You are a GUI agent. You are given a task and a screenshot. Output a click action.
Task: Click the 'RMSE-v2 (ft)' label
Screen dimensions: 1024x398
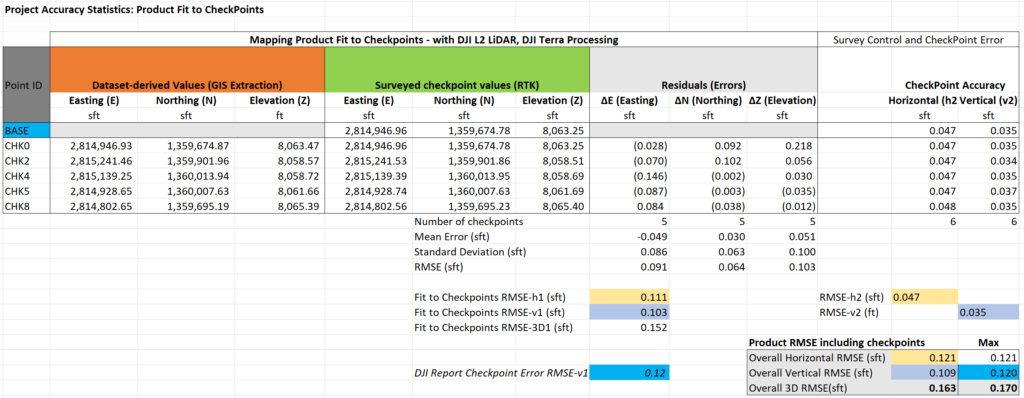(x=848, y=312)
